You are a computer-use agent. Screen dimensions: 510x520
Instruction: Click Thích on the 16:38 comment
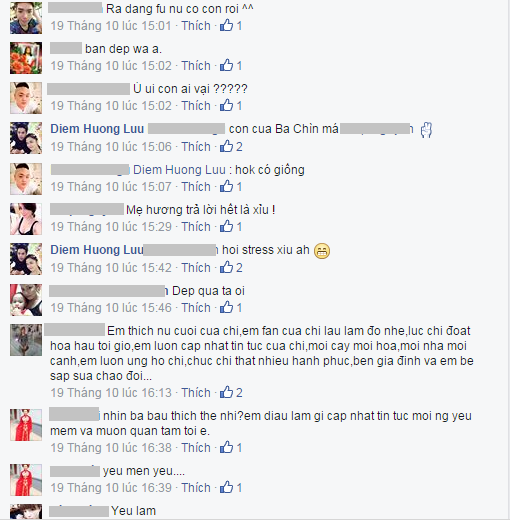[x=196, y=447]
